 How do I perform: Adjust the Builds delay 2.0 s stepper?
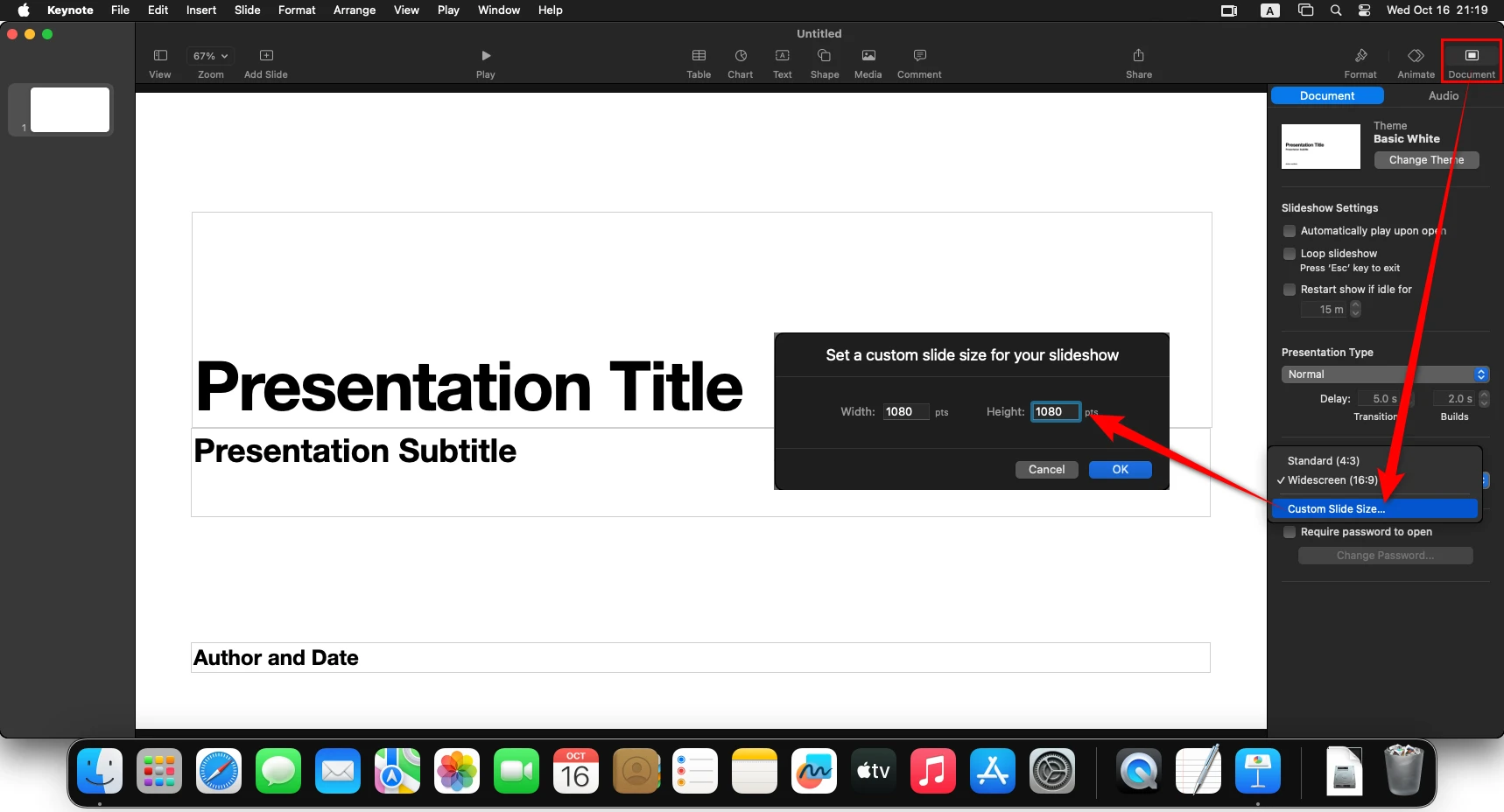tap(1484, 398)
